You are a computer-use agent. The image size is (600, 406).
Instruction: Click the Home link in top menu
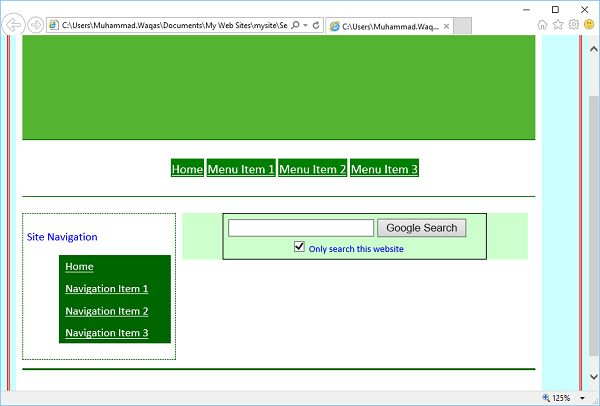(x=187, y=169)
